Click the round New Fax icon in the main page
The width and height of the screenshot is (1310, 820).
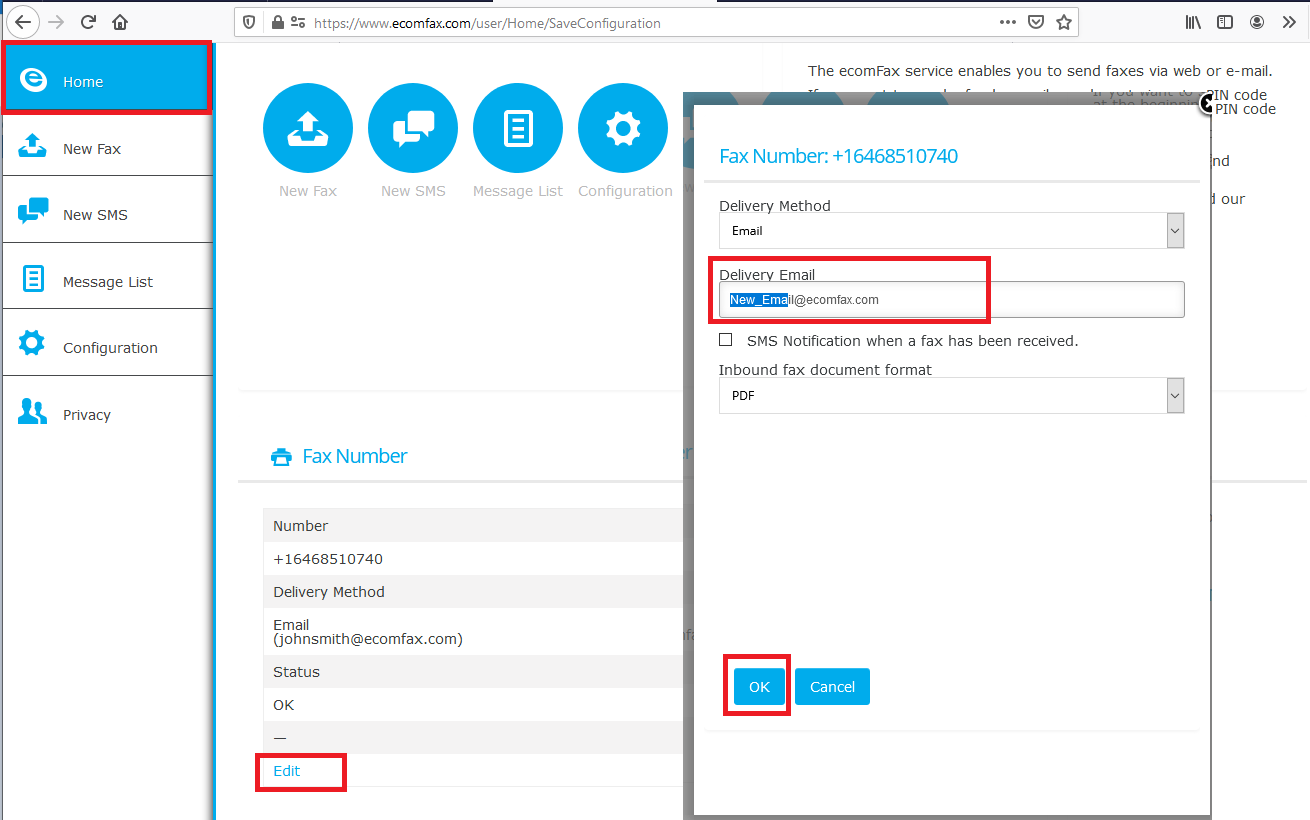[x=308, y=128]
